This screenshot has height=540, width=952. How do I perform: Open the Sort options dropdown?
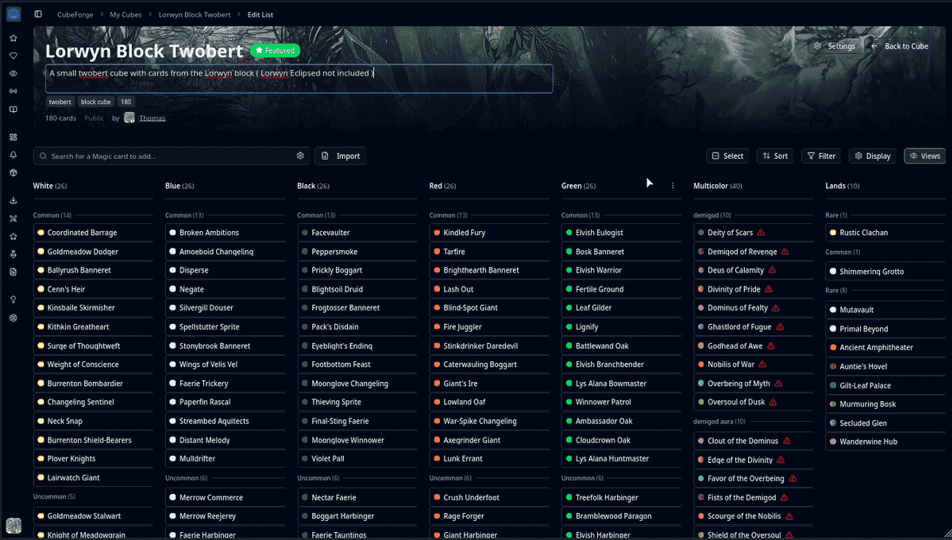775,156
